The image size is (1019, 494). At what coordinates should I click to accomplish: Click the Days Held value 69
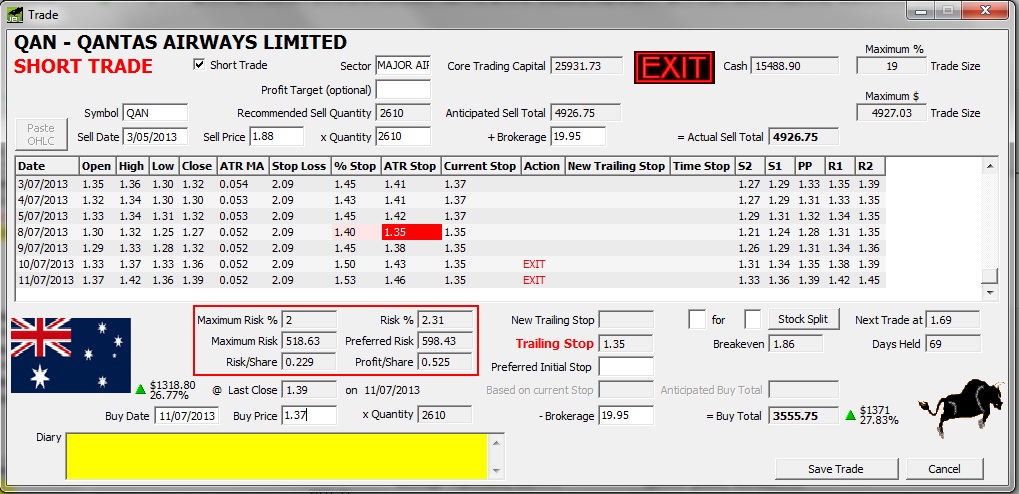(952, 343)
